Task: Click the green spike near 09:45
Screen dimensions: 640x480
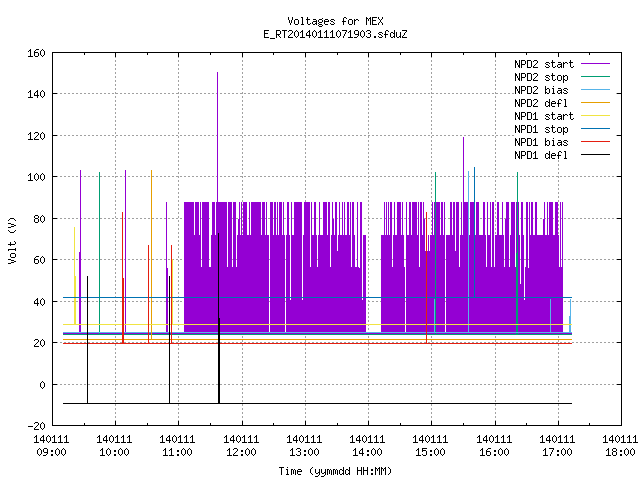Action: [100, 253]
